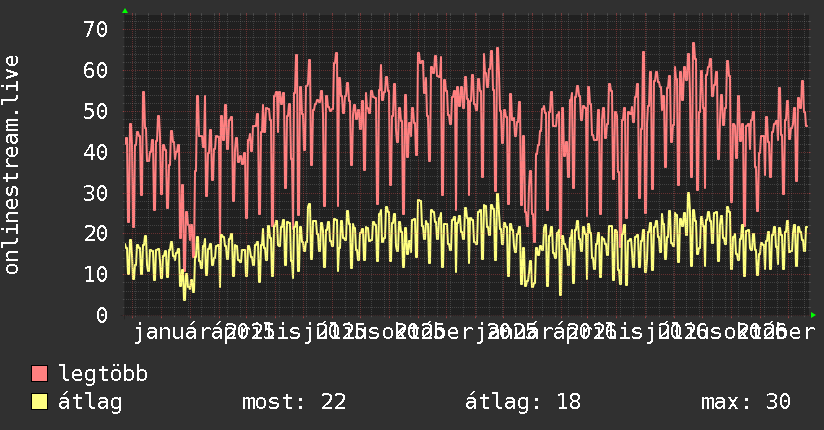Click the 10 y-axis label
The image size is (824, 430).
96,274
